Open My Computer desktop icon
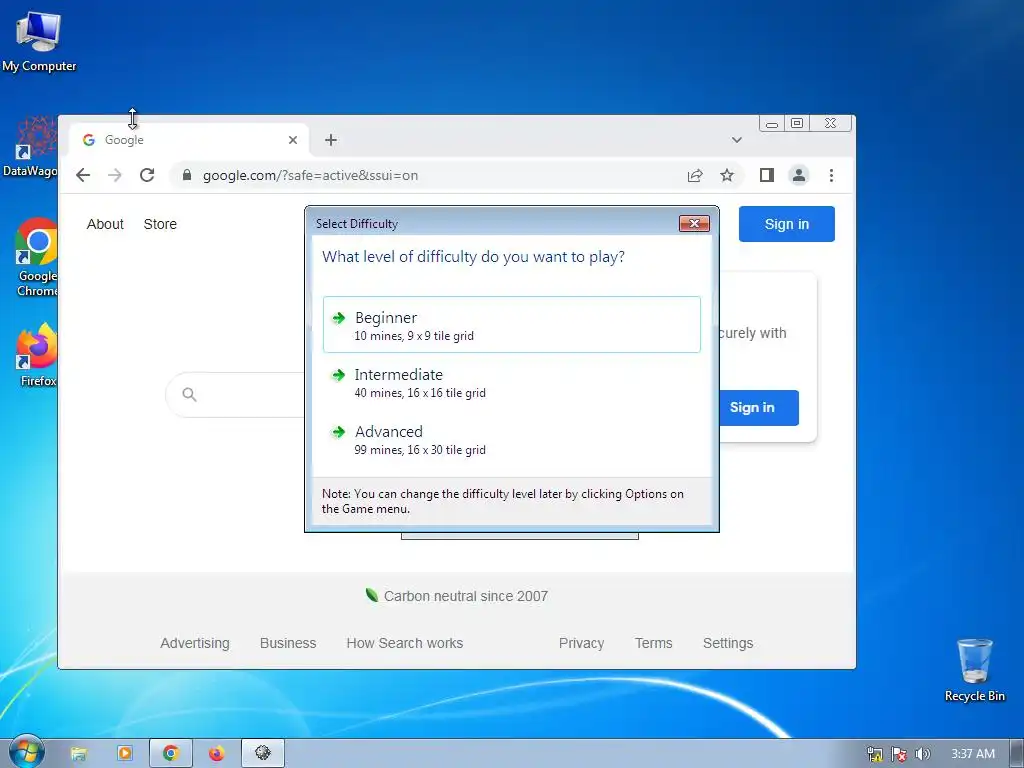 39,41
